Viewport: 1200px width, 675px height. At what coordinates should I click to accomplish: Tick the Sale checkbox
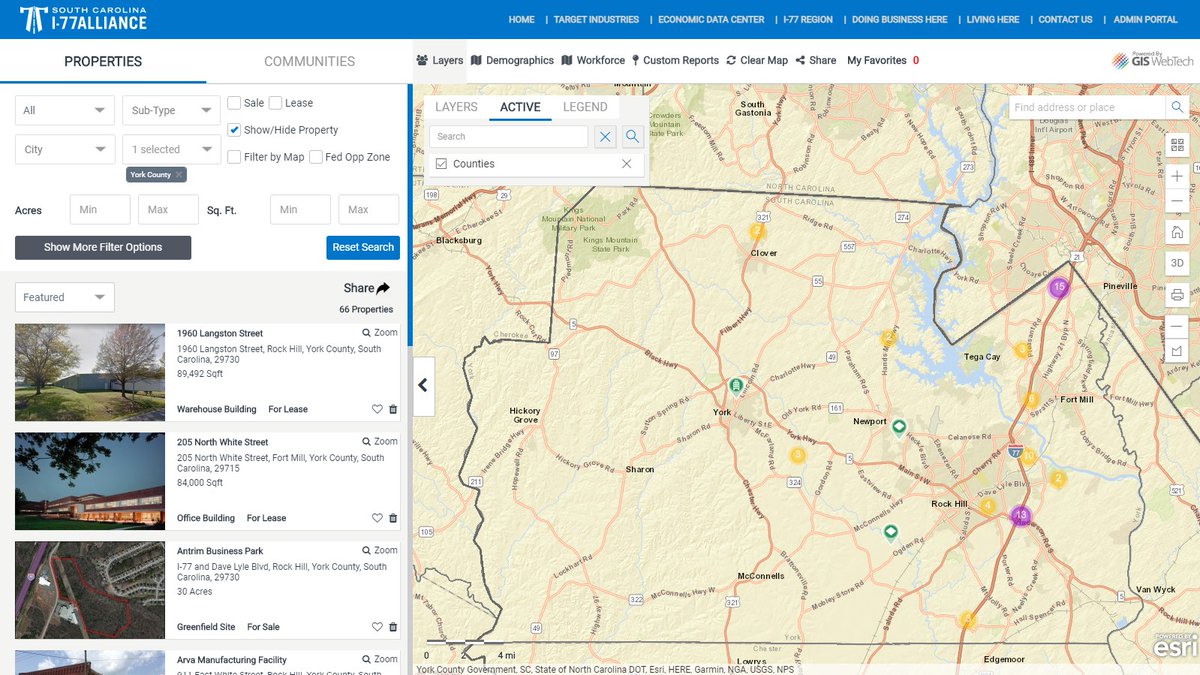[x=234, y=103]
